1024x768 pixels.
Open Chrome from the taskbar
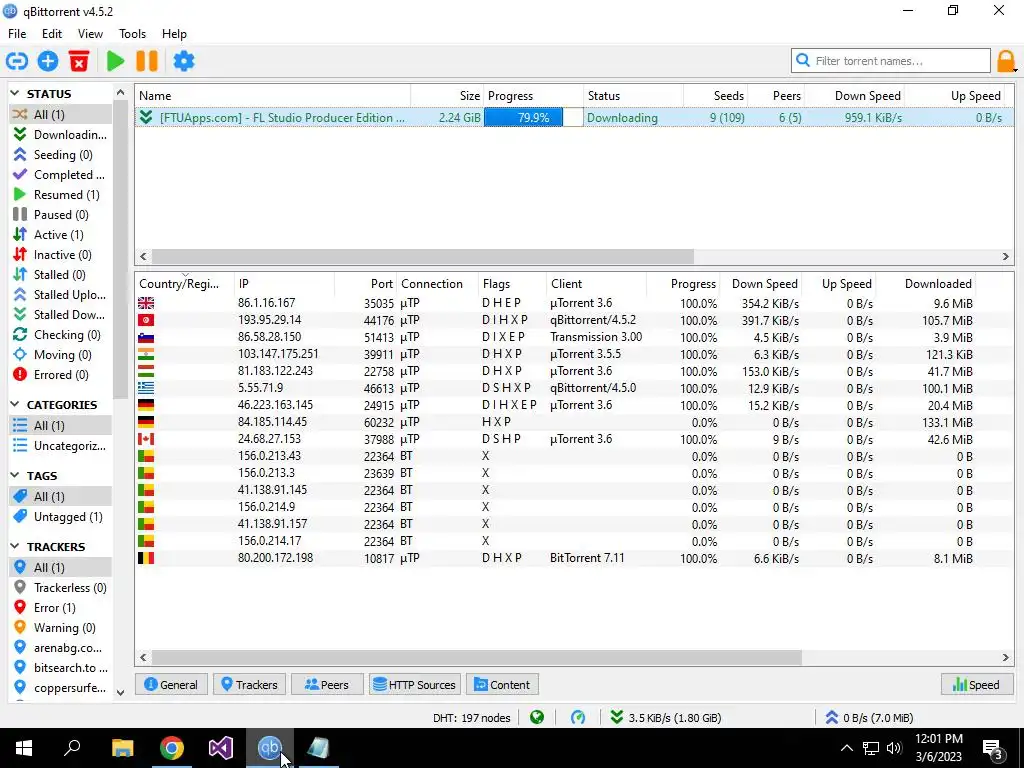tap(172, 748)
